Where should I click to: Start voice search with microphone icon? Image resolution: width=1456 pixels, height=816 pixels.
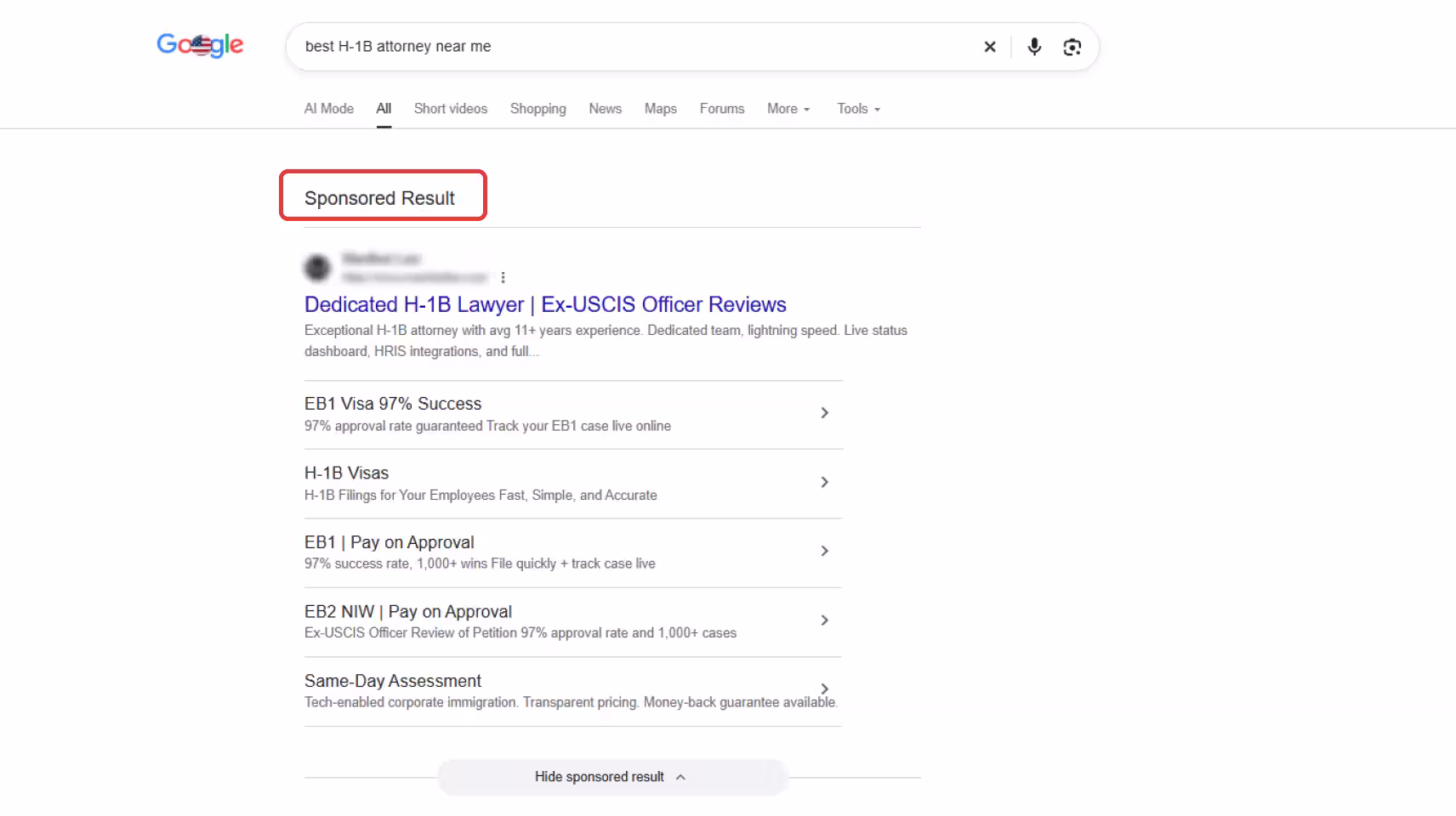(x=1034, y=47)
